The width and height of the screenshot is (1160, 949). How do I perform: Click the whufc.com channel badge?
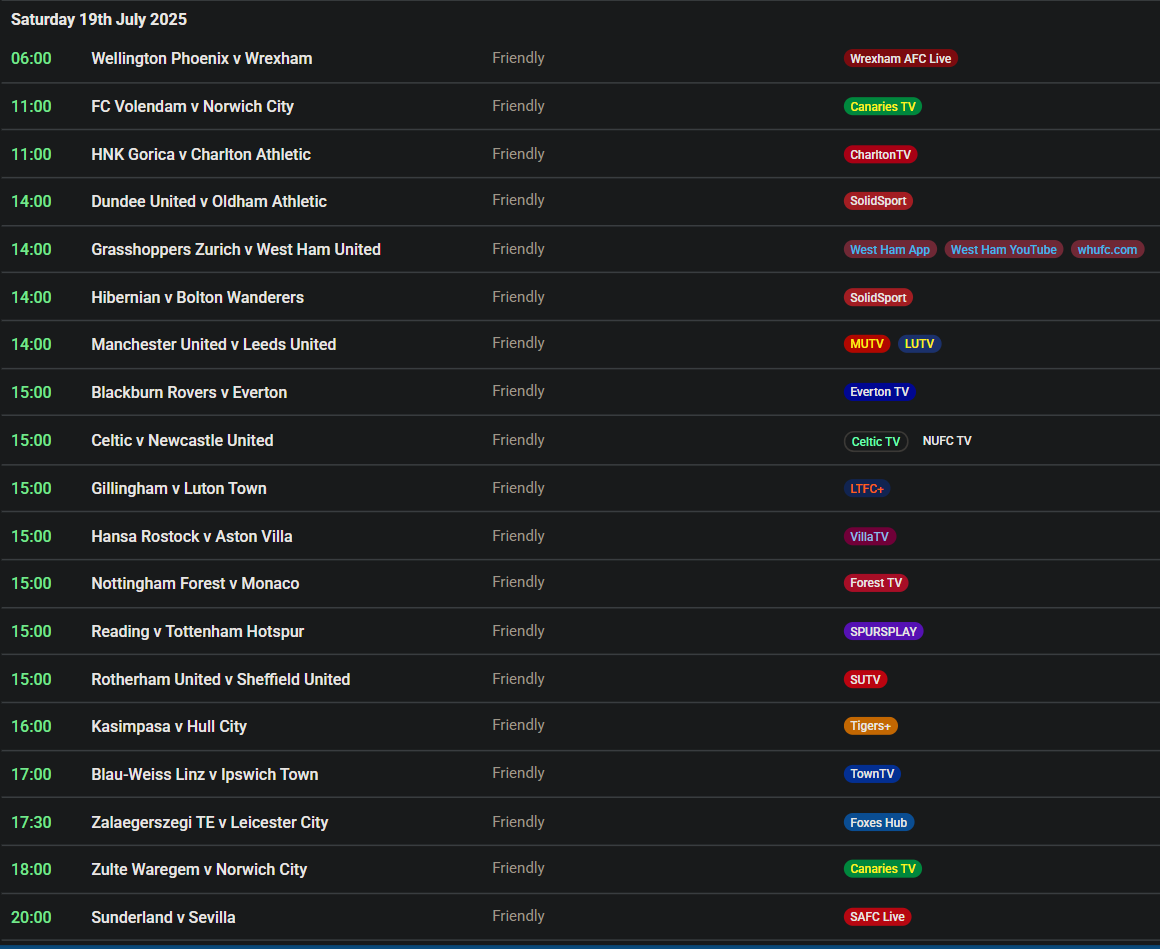pos(1107,250)
